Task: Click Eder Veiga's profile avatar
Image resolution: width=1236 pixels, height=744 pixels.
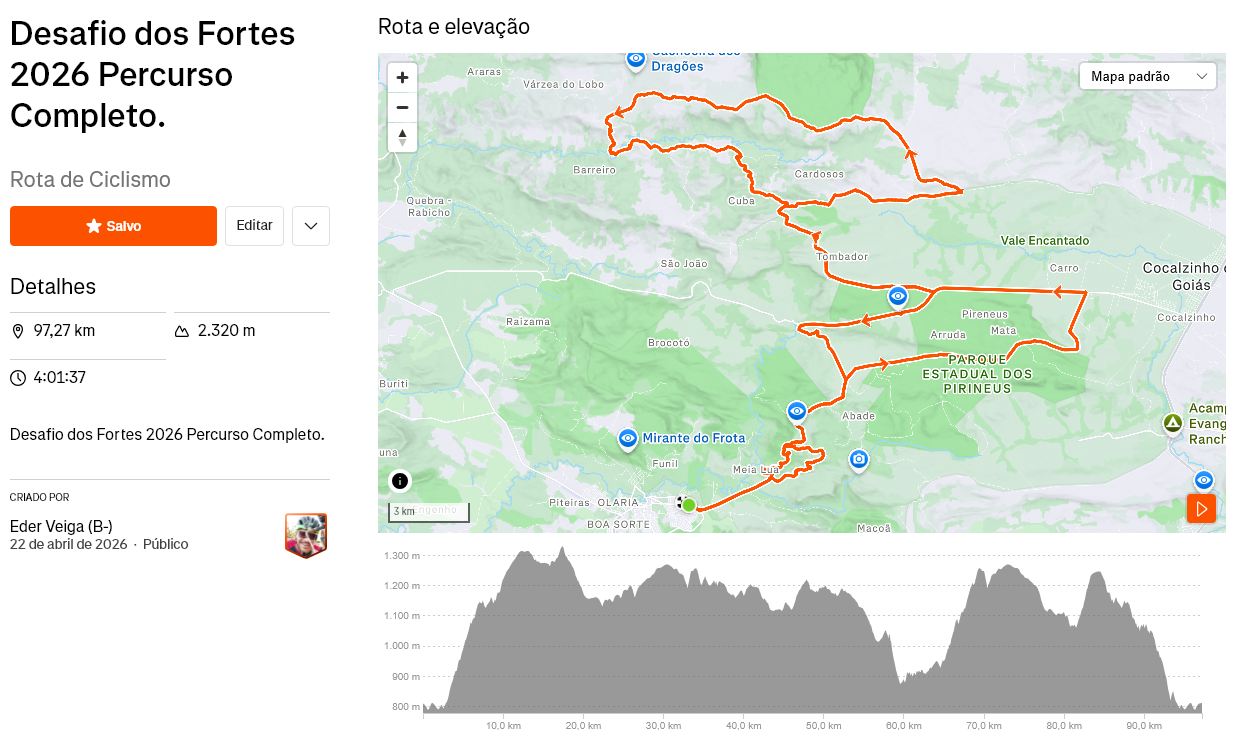Action: (x=306, y=535)
